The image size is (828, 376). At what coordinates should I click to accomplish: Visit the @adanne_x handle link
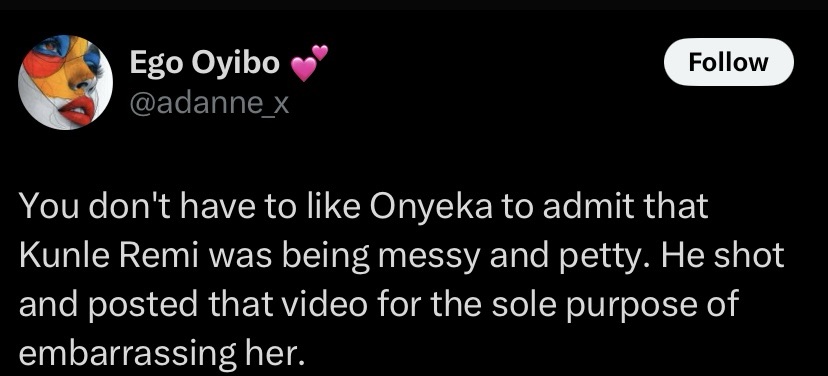pos(209,104)
